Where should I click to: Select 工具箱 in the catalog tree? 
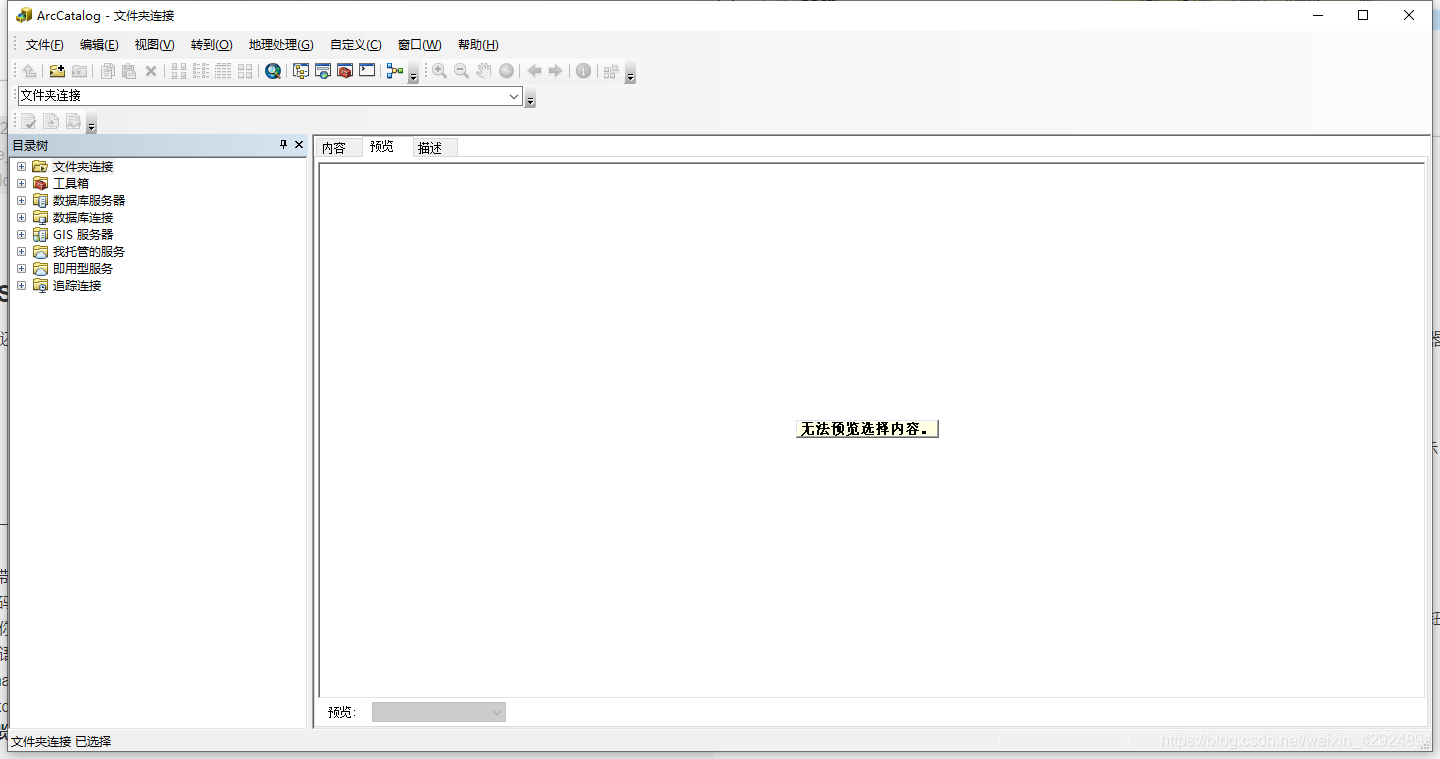(x=71, y=183)
